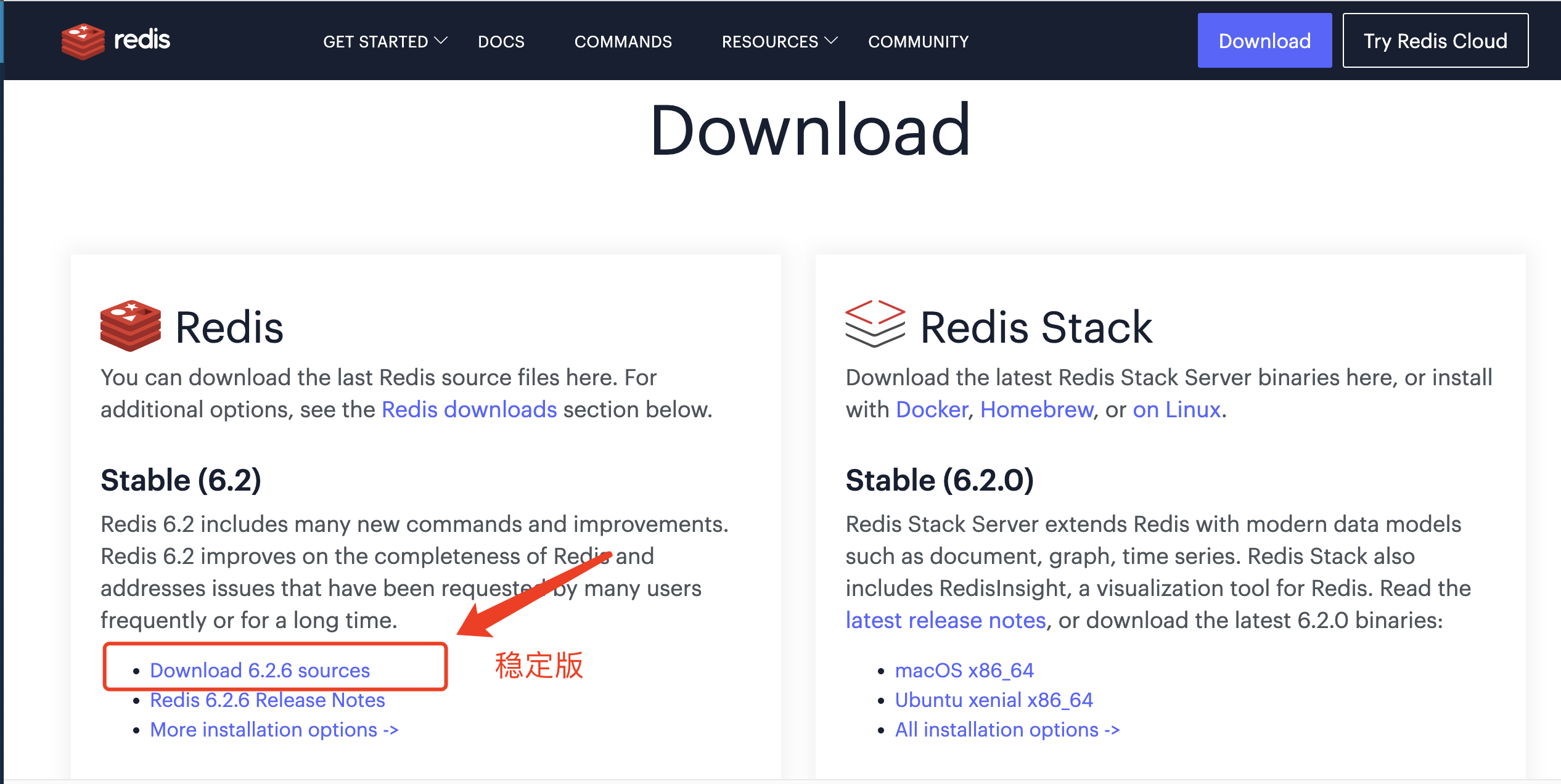Click the Download button in navbar

point(1264,41)
